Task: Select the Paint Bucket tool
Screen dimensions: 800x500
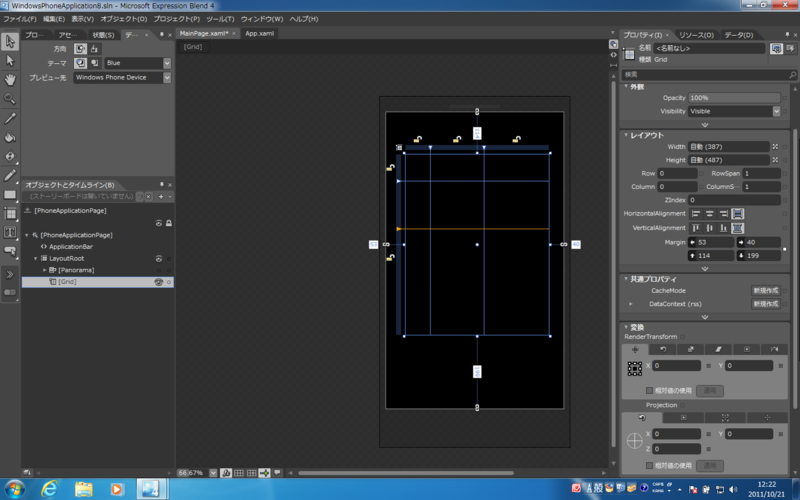Action: 10,137
